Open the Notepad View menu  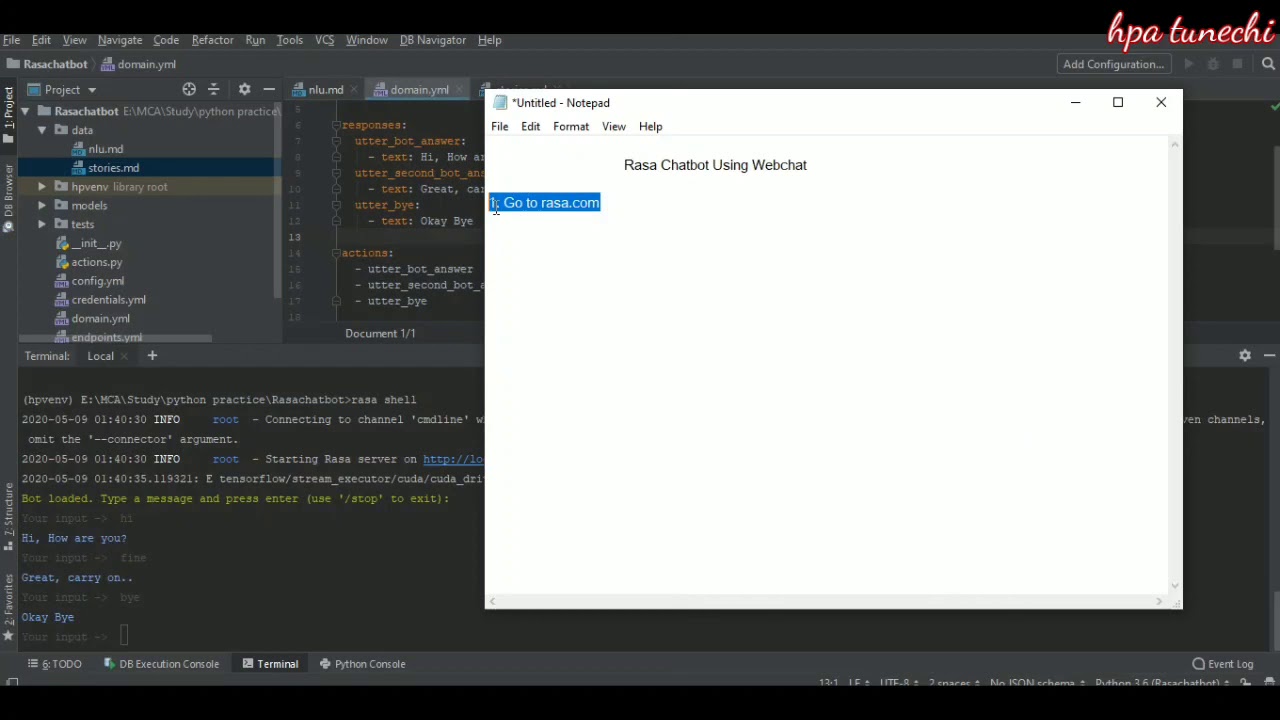[x=613, y=127]
